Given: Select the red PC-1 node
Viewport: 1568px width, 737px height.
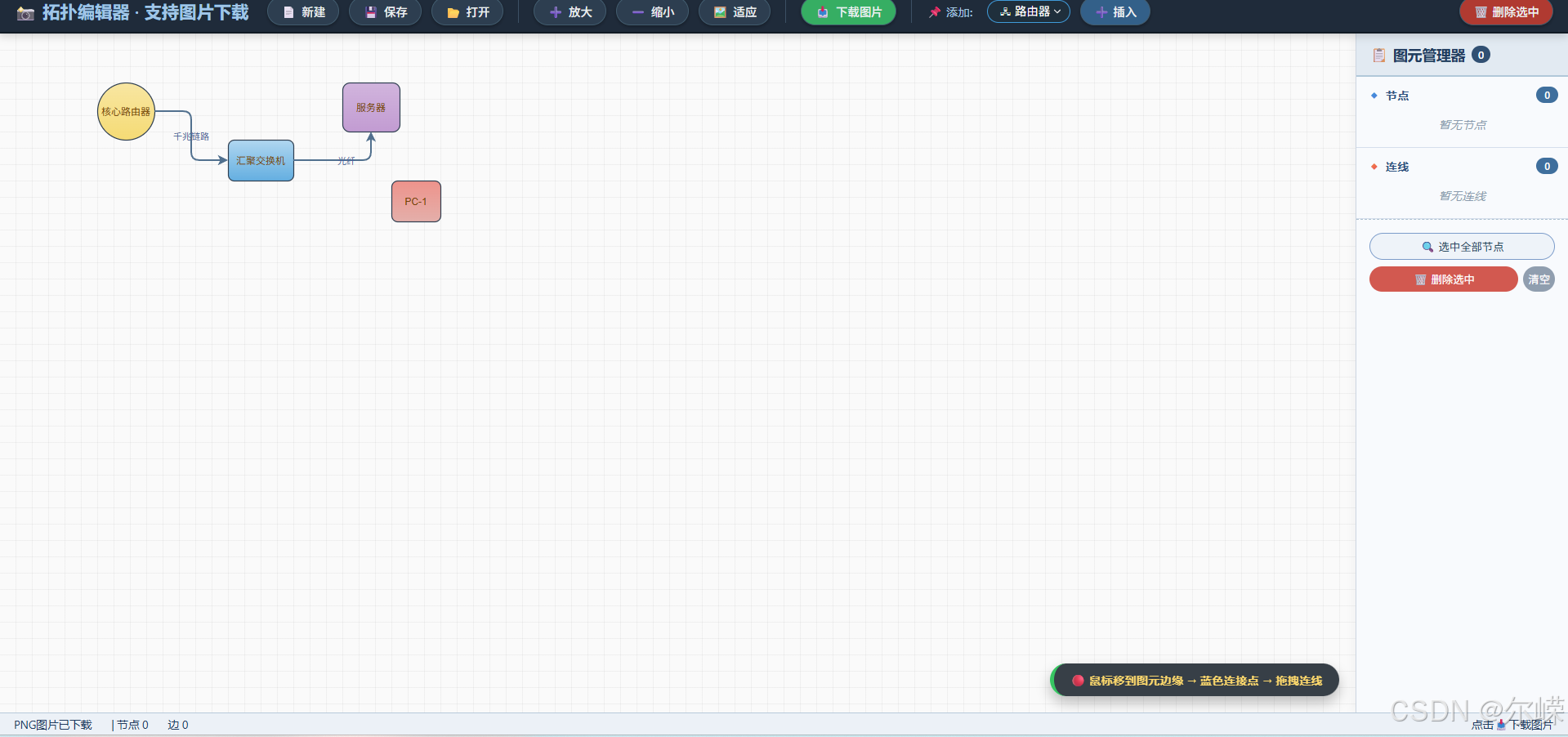Looking at the screenshot, I should (x=416, y=201).
